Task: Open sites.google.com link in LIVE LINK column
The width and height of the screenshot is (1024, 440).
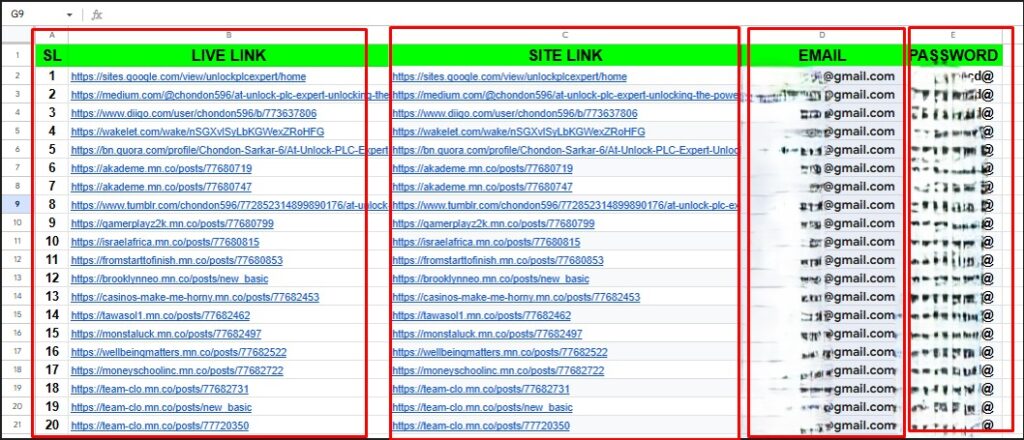Action: [188, 76]
